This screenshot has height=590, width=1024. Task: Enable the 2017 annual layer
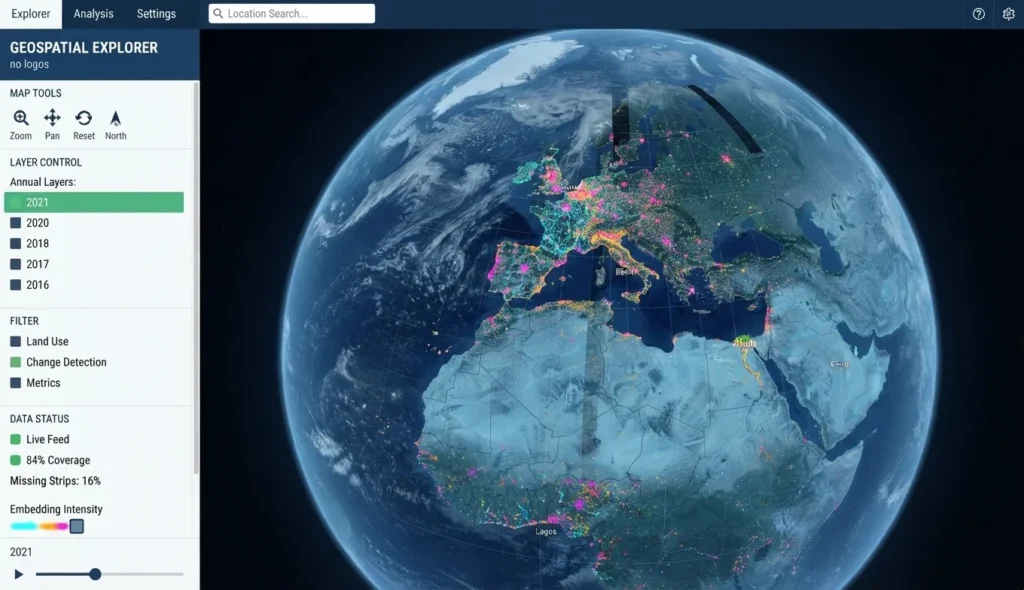click(16, 265)
